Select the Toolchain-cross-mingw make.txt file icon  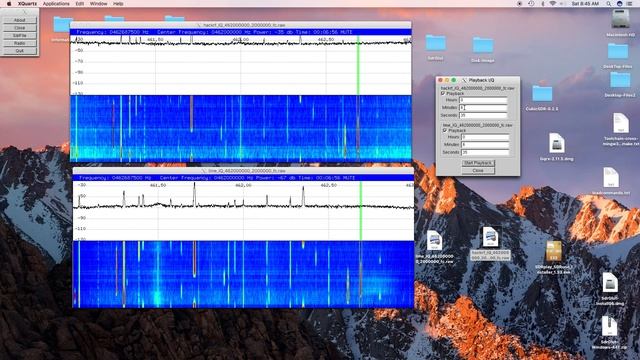[x=620, y=123]
